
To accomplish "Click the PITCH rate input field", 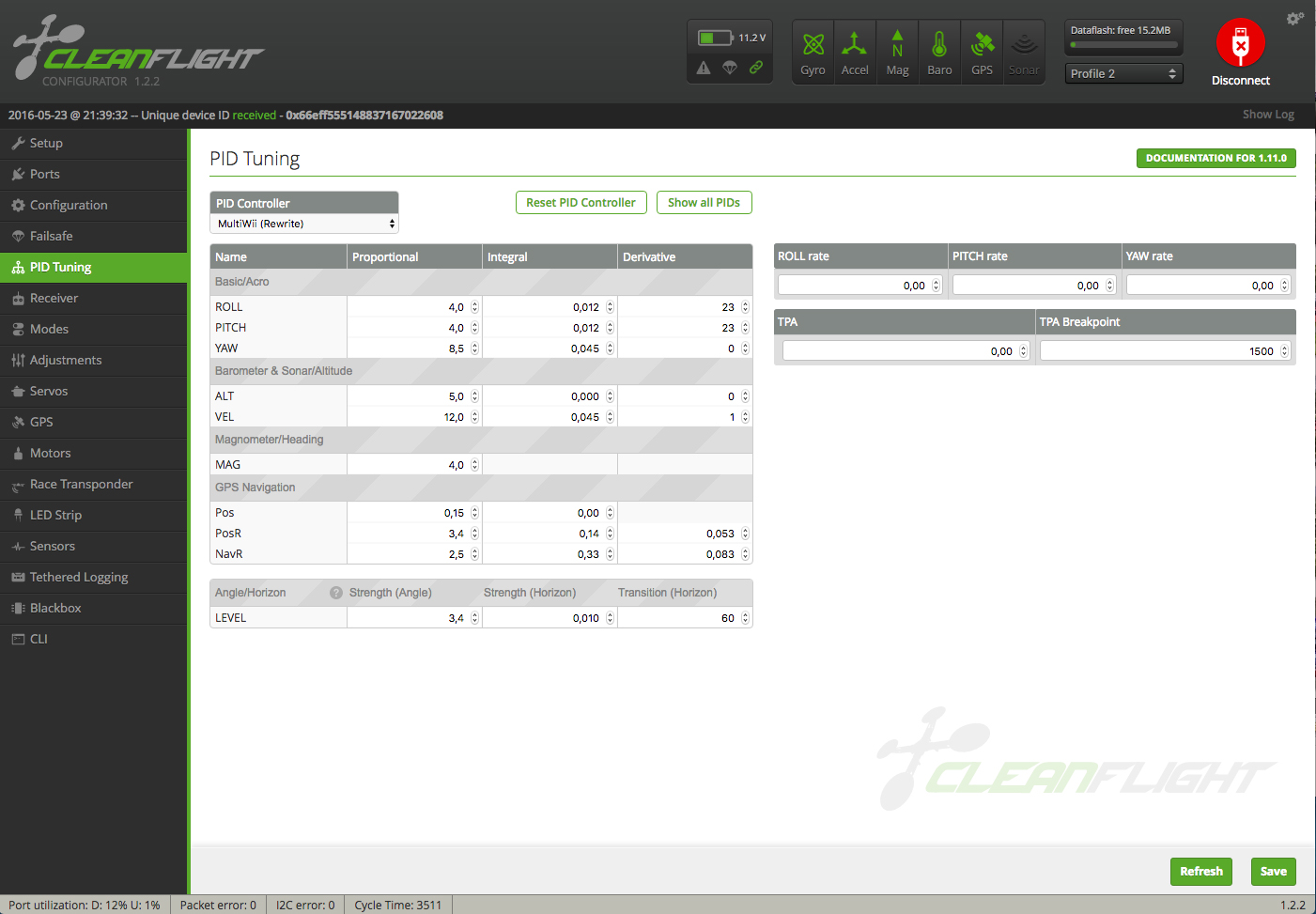I will 1034,286.
